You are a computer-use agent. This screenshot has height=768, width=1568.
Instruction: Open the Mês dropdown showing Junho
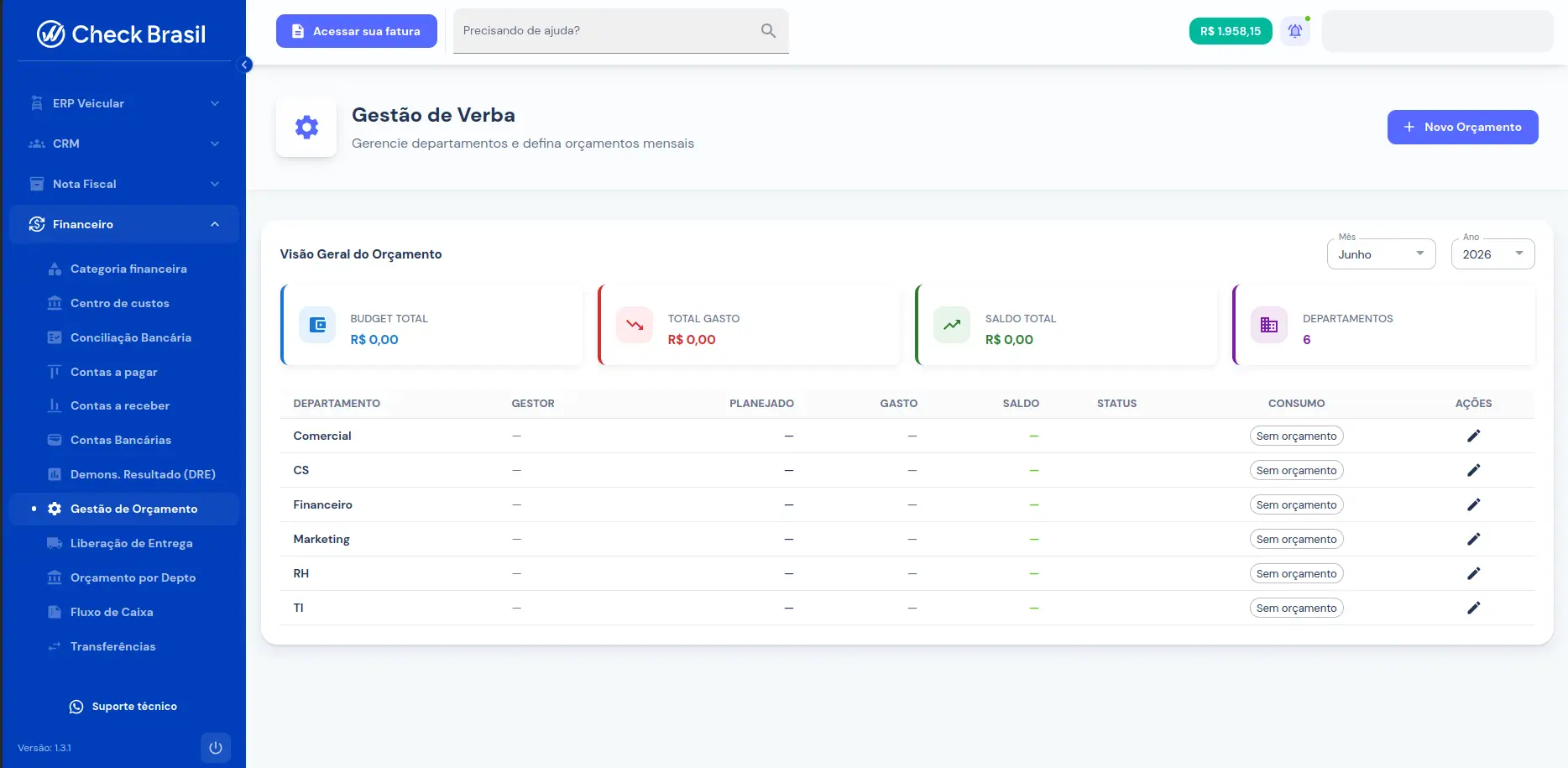[1382, 254]
